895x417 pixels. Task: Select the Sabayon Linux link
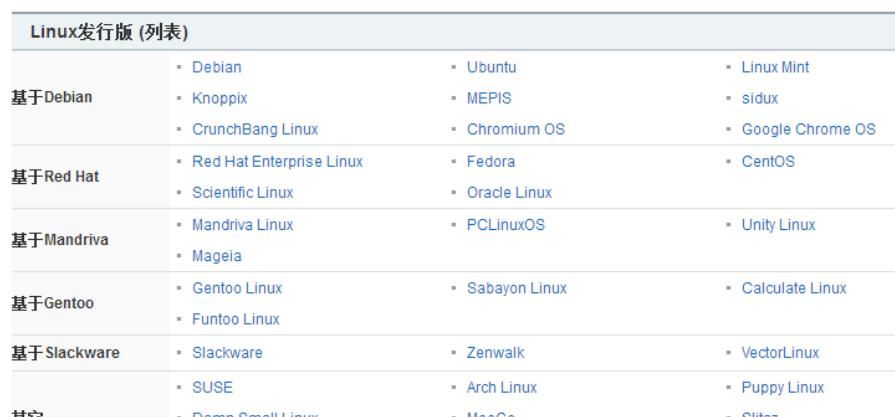click(516, 288)
